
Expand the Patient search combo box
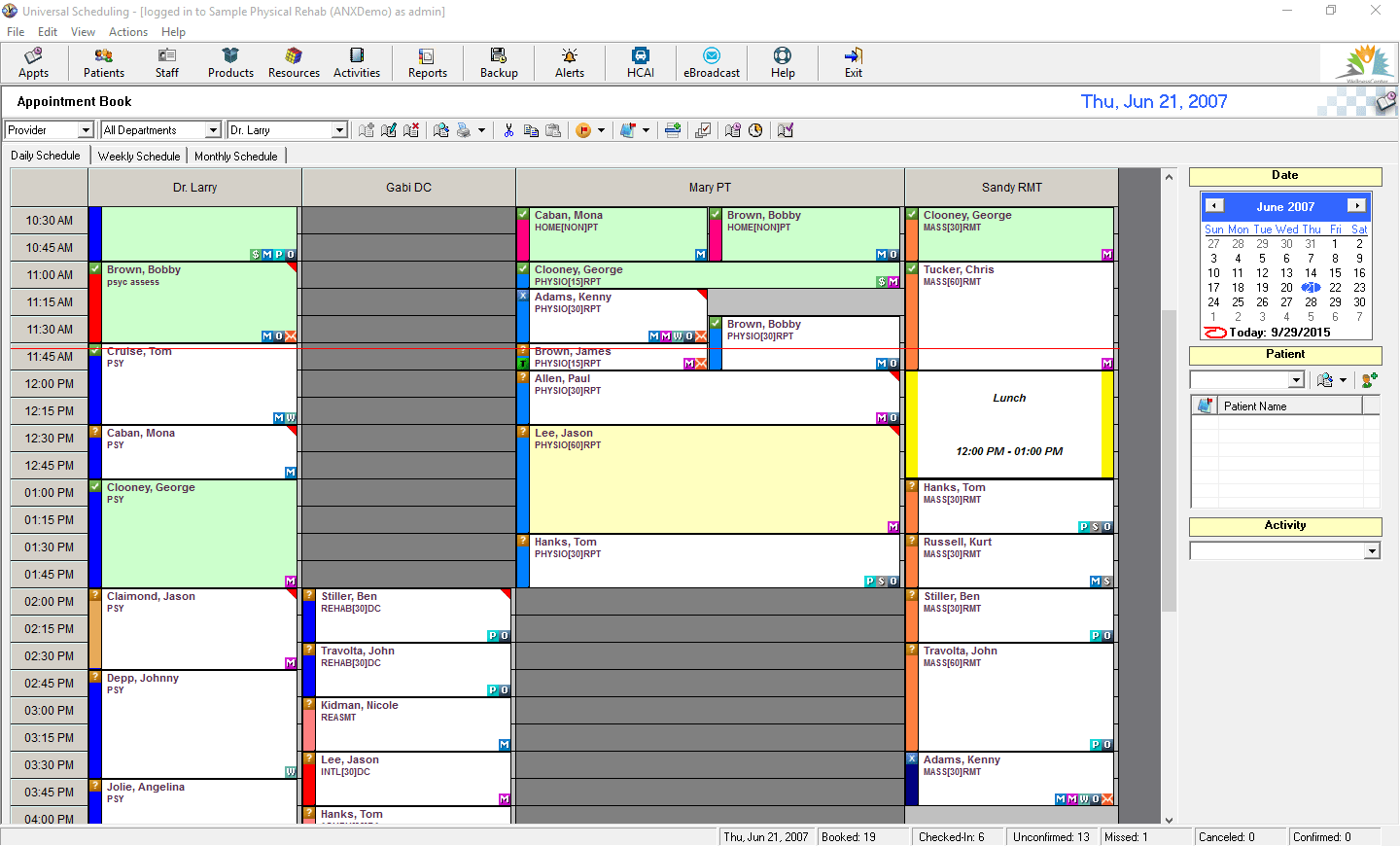click(x=1296, y=380)
